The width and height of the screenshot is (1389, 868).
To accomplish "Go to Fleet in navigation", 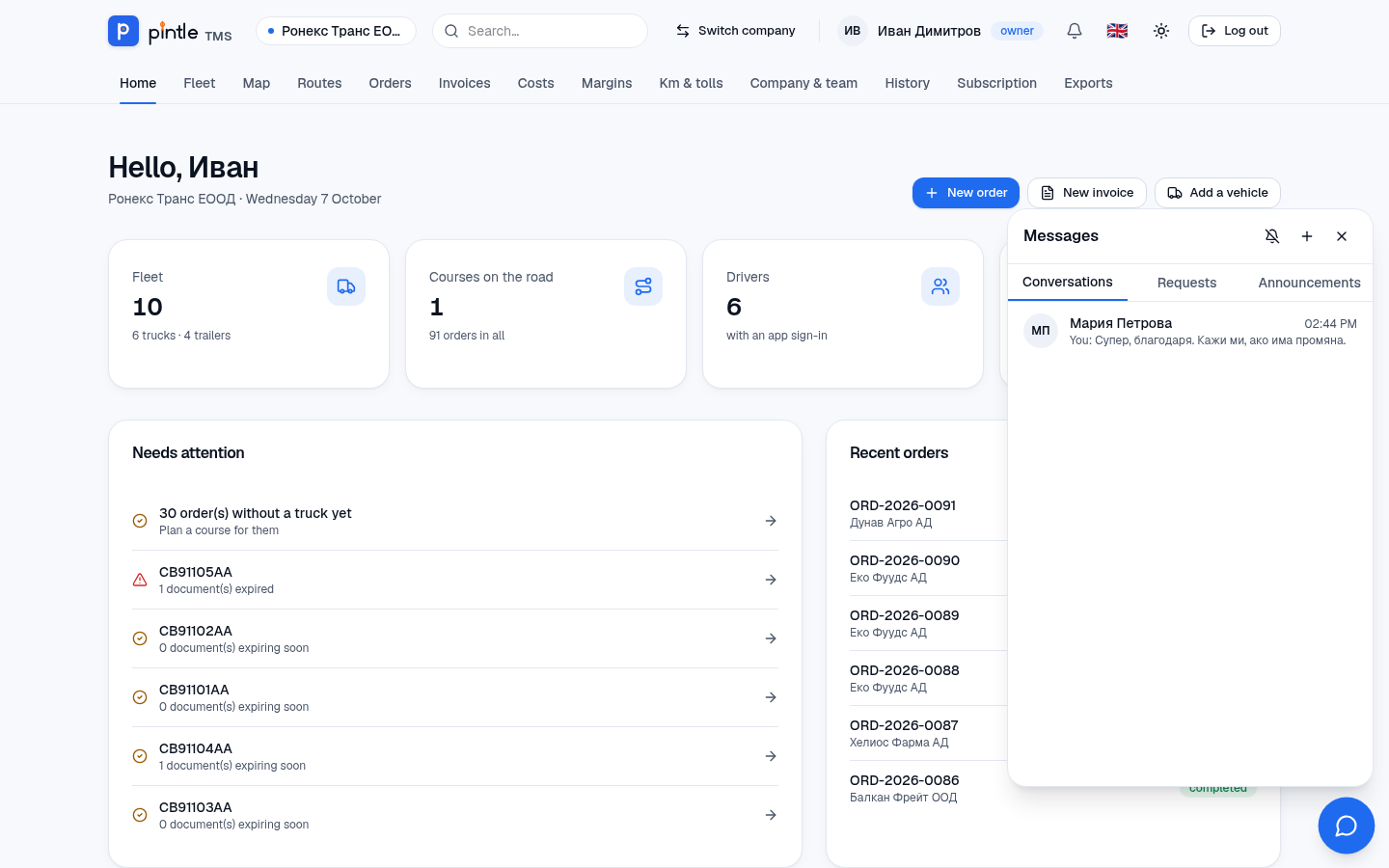I will click(x=200, y=83).
